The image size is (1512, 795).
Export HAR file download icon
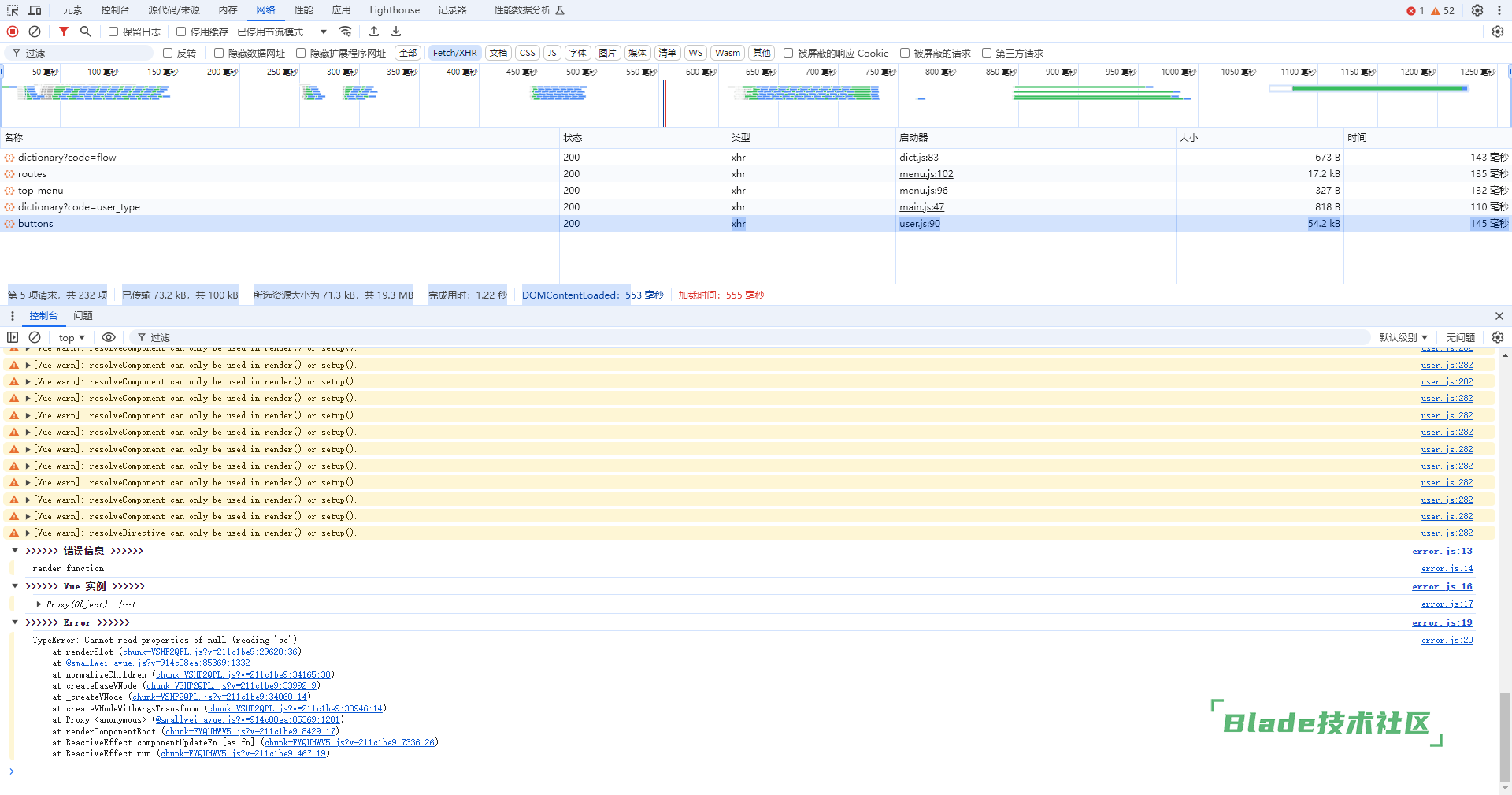pyautogui.click(x=396, y=32)
